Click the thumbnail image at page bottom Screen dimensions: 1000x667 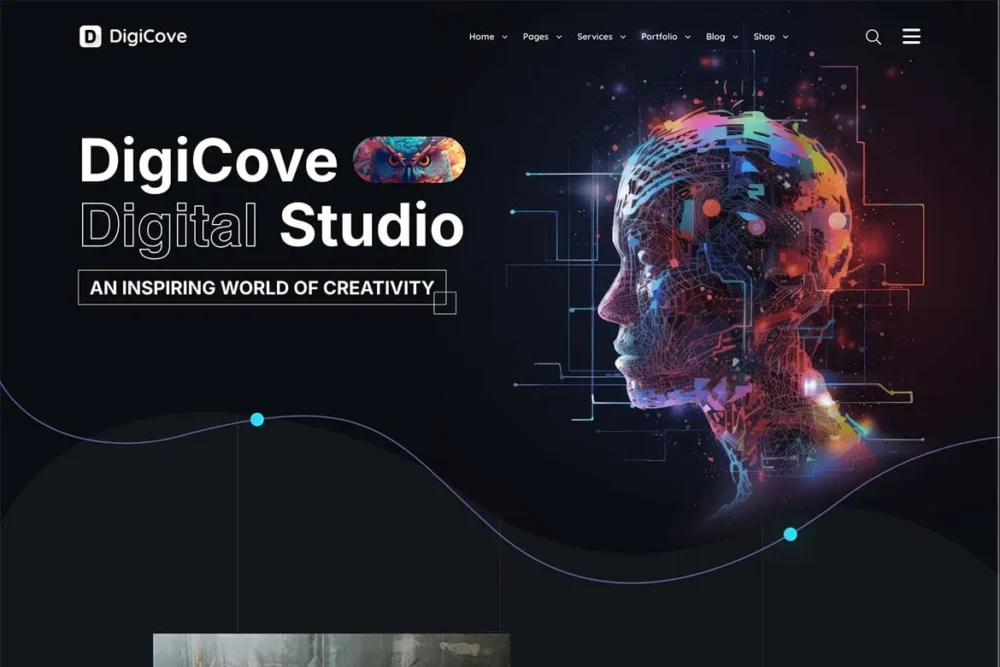[332, 650]
